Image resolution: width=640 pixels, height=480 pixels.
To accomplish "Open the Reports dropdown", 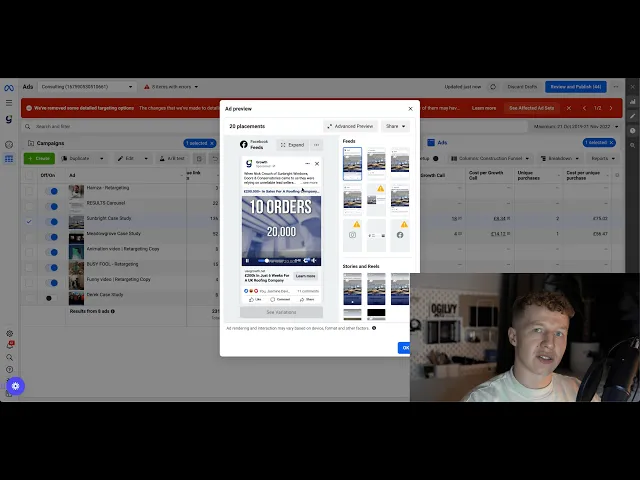I will tap(603, 158).
